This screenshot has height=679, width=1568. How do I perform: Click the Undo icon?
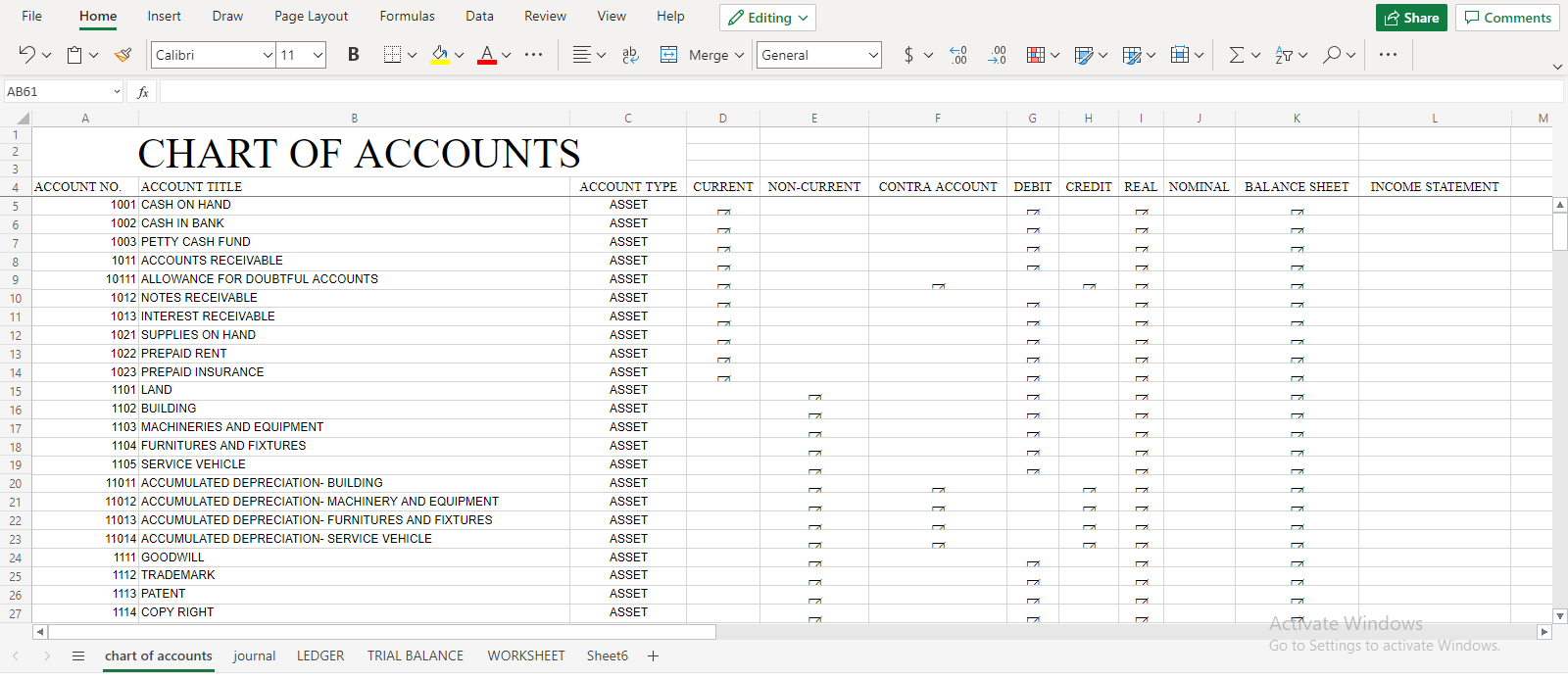(x=26, y=55)
